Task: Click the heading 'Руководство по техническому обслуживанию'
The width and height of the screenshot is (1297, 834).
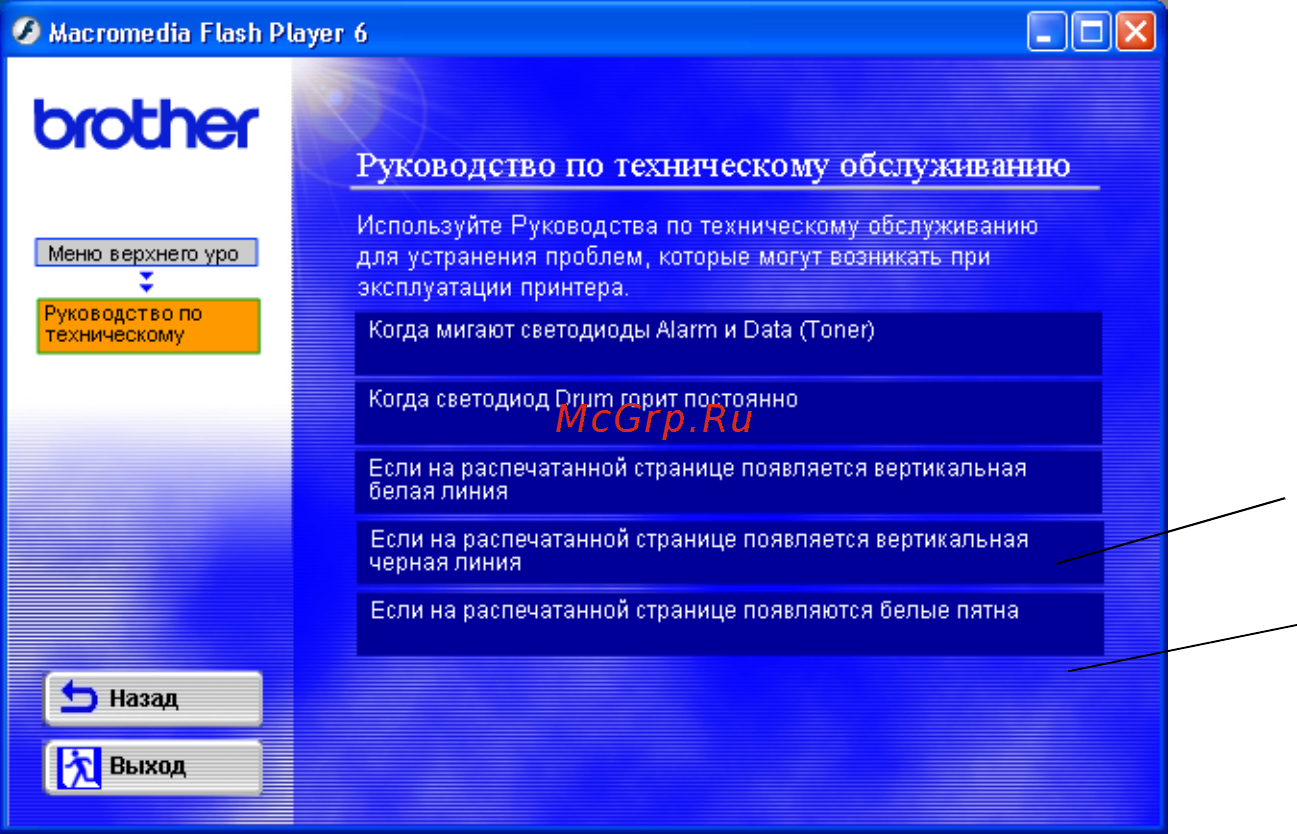Action: point(714,165)
